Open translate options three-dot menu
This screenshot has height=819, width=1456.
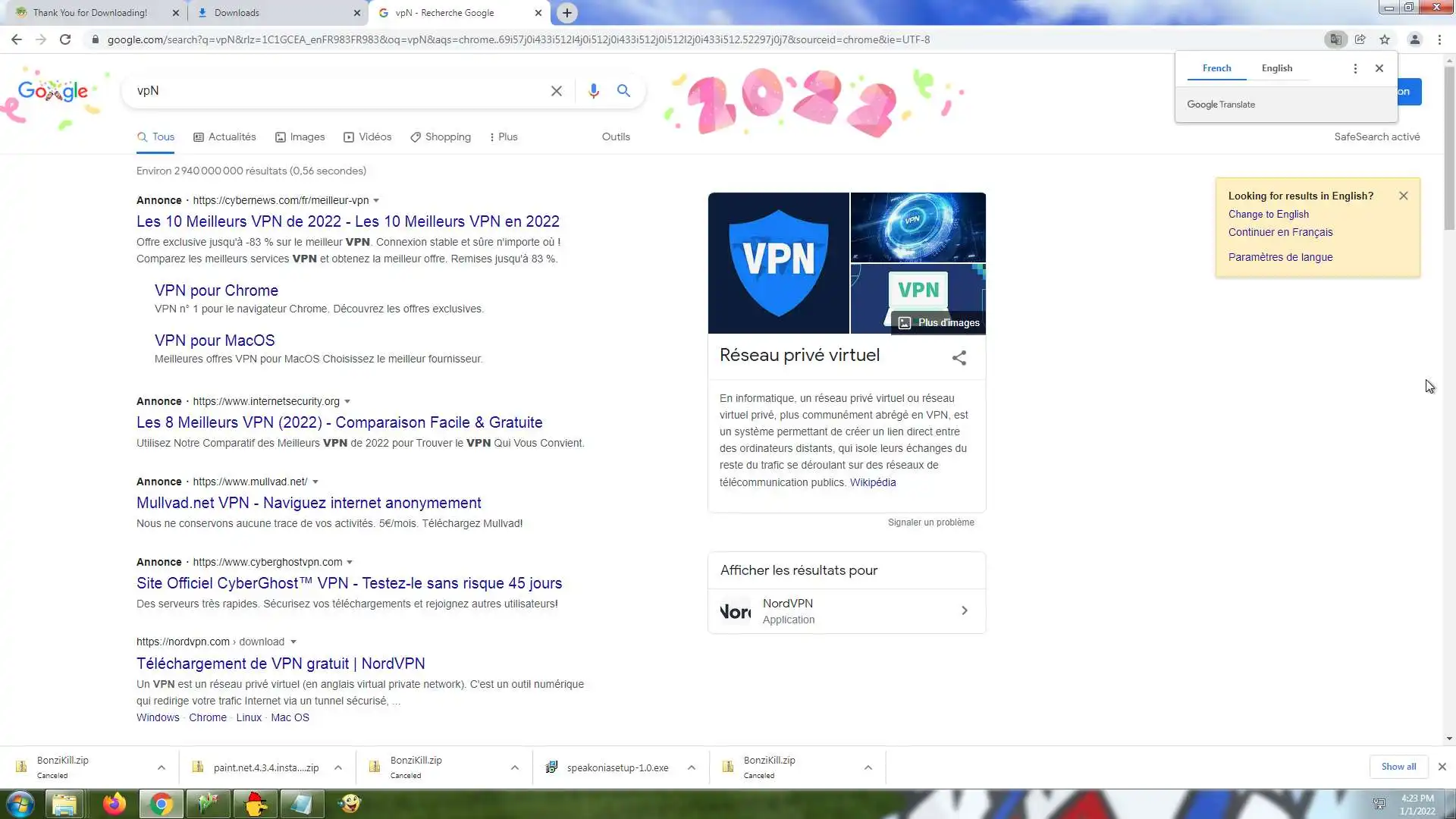[1355, 68]
